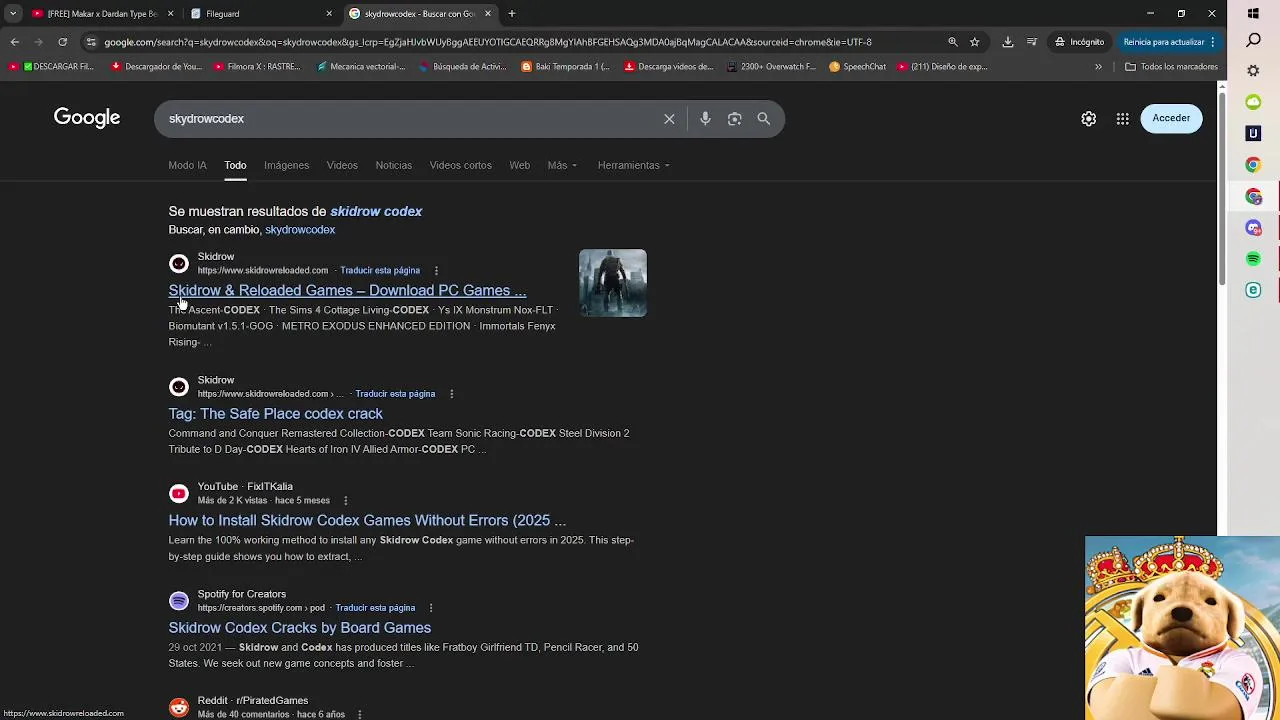Viewport: 1280px width, 720px height.
Task: Click the Acceder sign-in button
Action: tap(1171, 118)
